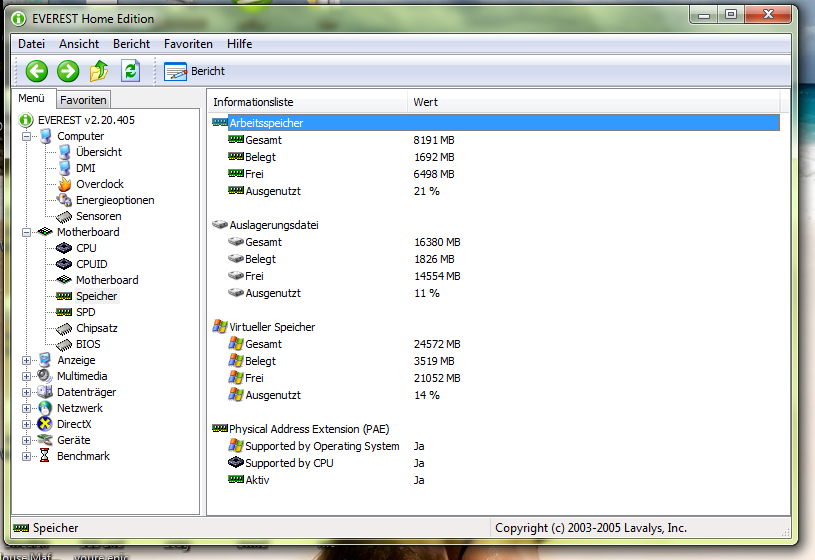The width and height of the screenshot is (815, 560).
Task: Collapse the Computer tree node
Action: click(27, 136)
